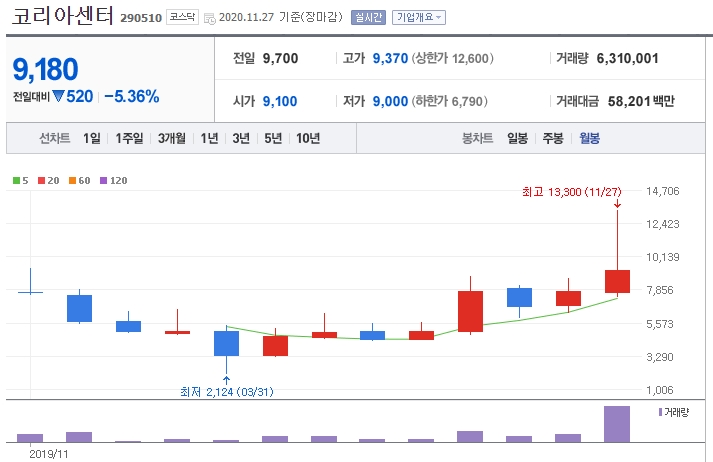713x462 pixels.
Task: Click the 시가 value 9,100
Action: [280, 101]
